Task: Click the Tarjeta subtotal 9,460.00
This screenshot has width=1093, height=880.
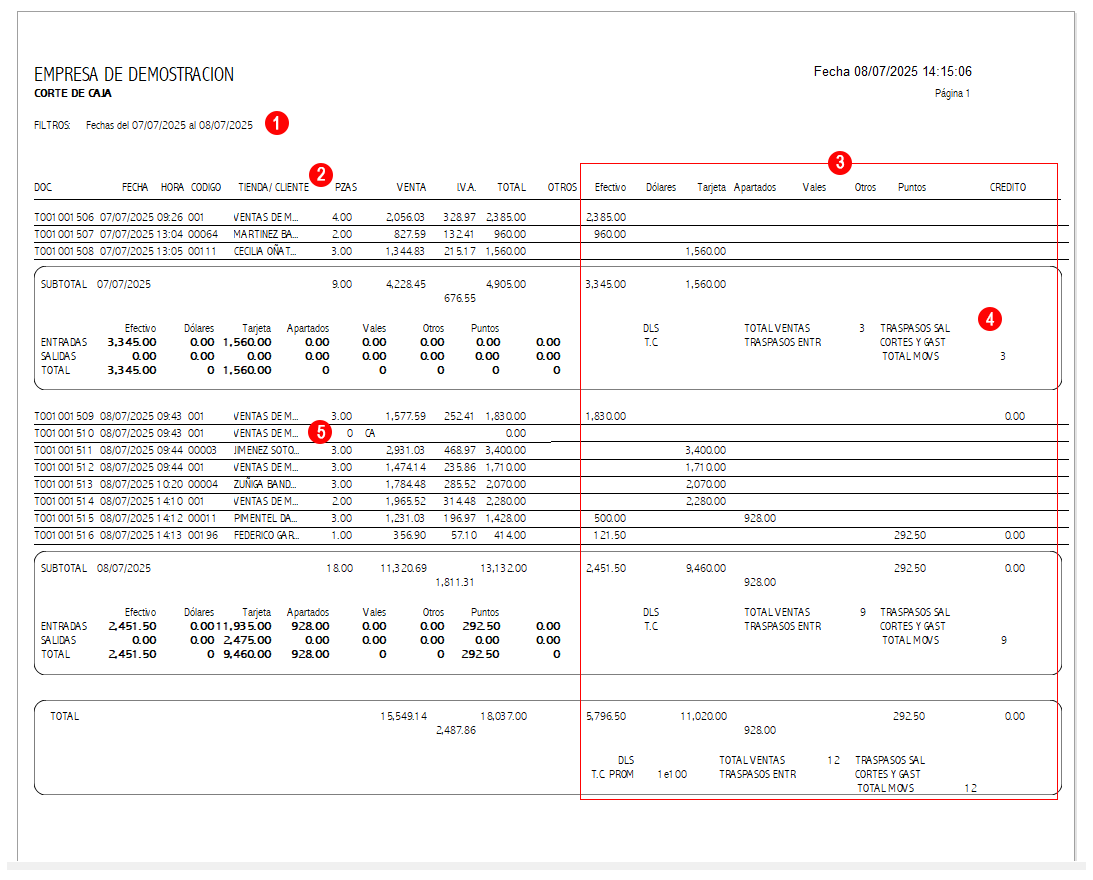Action: [705, 568]
